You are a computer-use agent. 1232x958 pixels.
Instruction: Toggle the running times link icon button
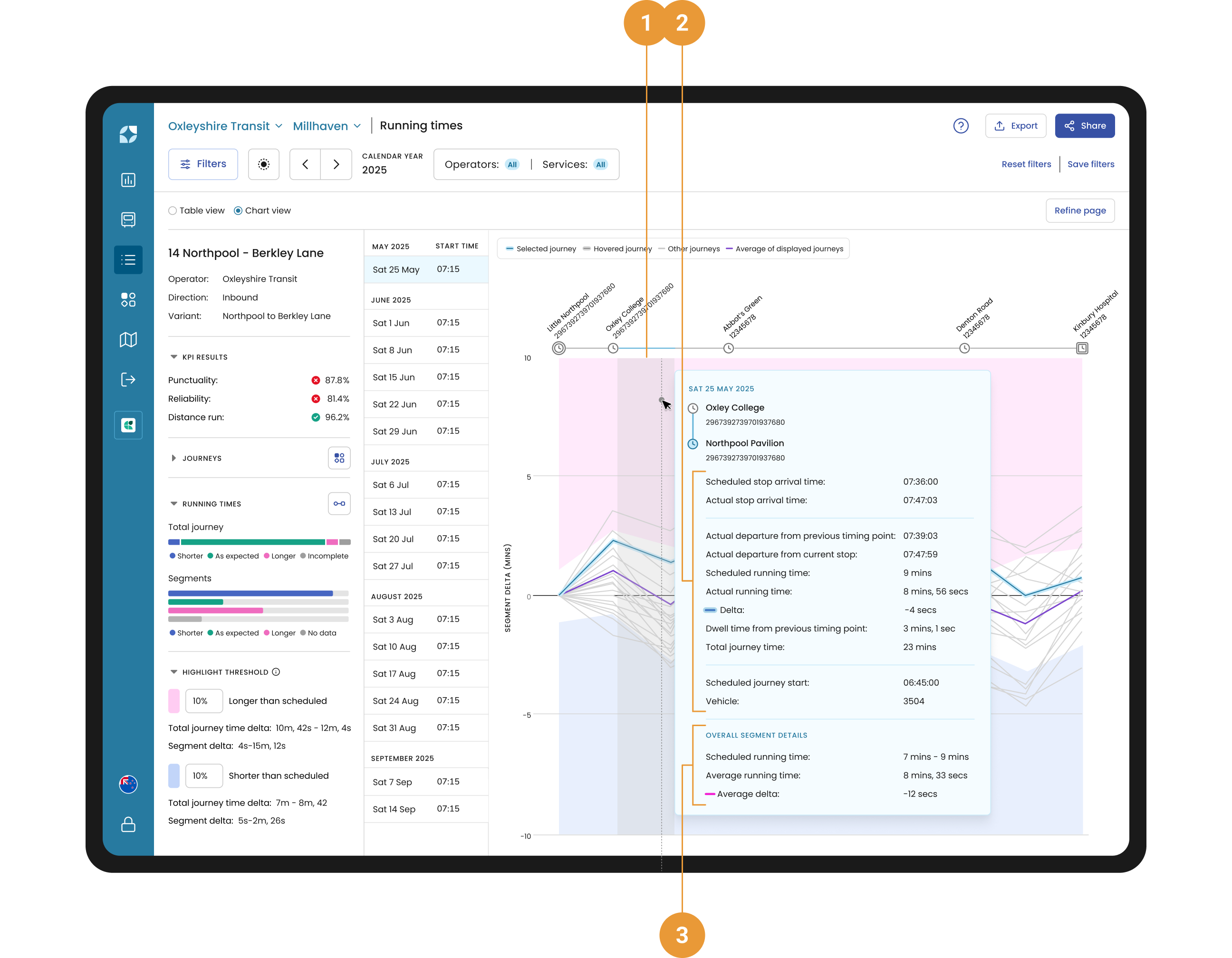(x=339, y=504)
